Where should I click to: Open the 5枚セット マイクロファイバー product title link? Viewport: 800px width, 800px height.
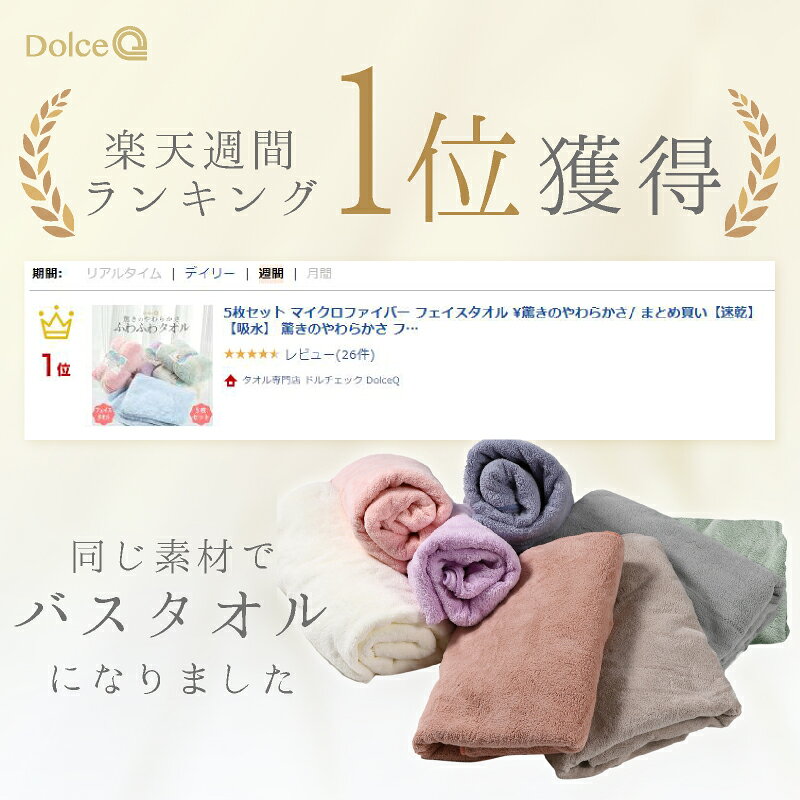pos(489,320)
